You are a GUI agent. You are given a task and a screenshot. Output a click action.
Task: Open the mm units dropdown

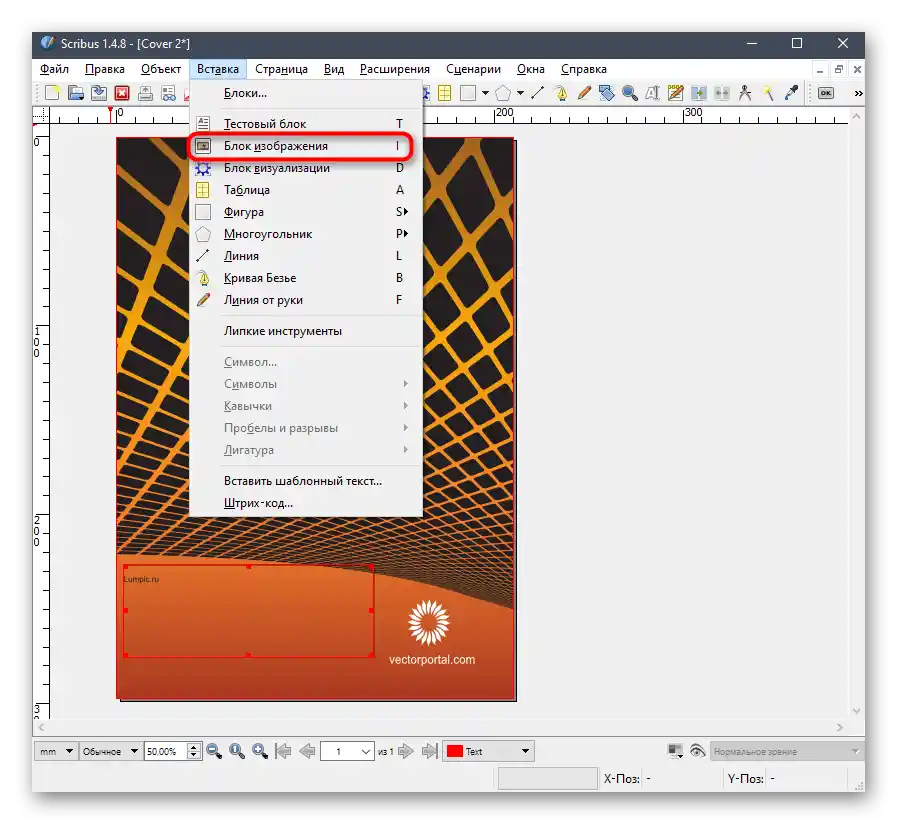(55, 751)
